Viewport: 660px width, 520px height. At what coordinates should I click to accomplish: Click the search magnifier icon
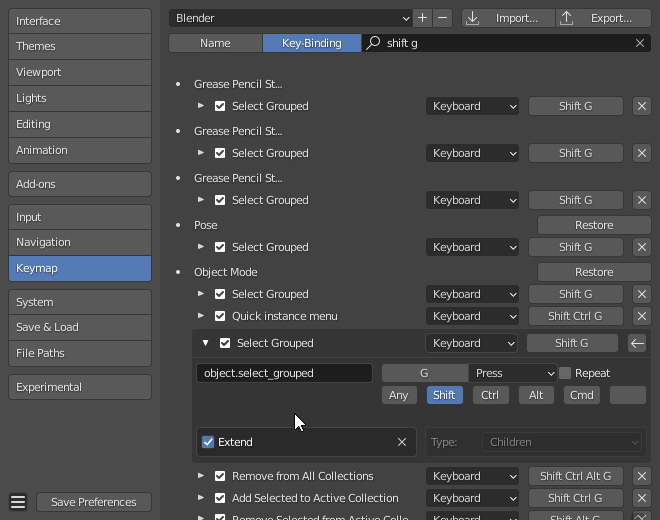point(373,43)
